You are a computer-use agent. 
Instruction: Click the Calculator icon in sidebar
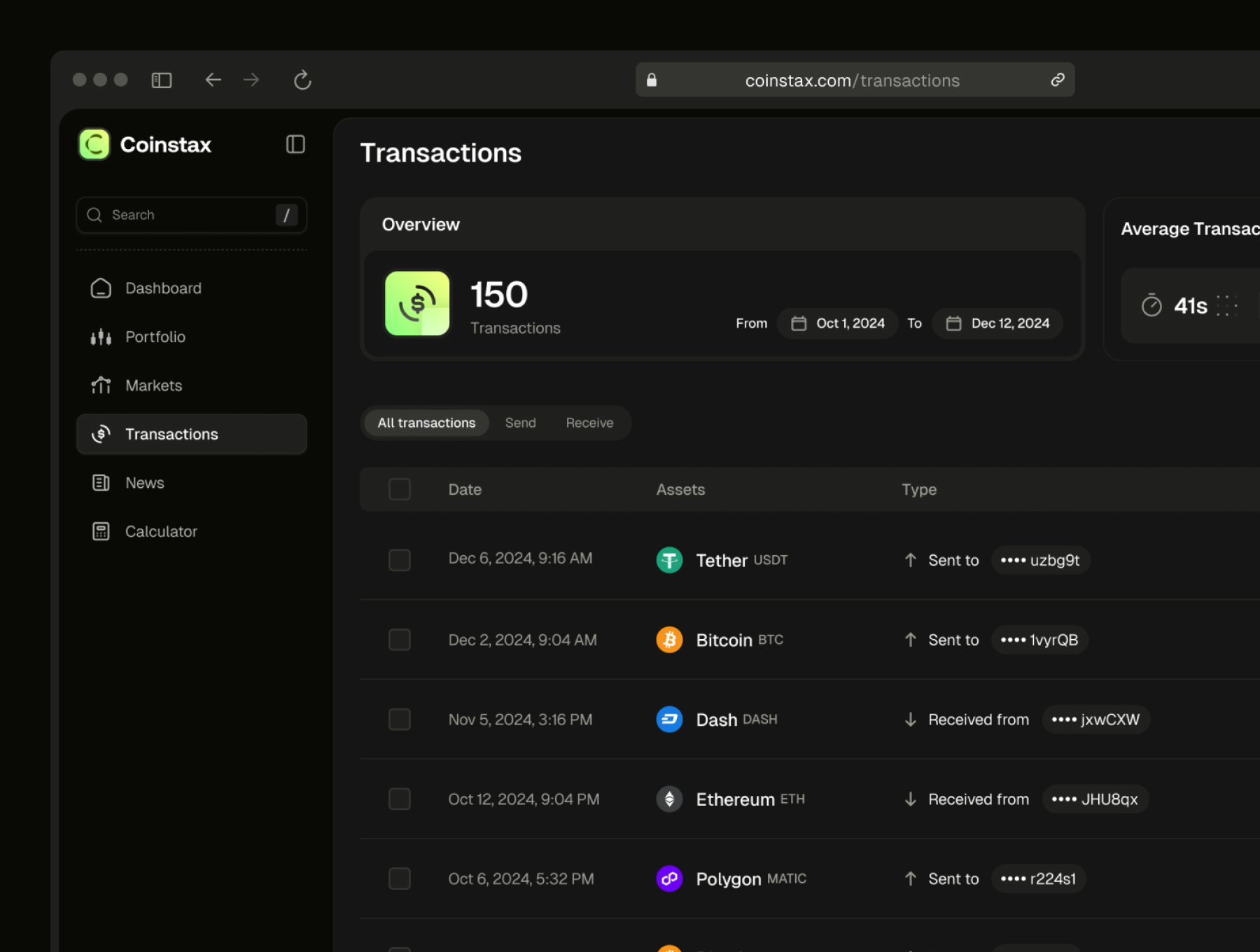[101, 531]
